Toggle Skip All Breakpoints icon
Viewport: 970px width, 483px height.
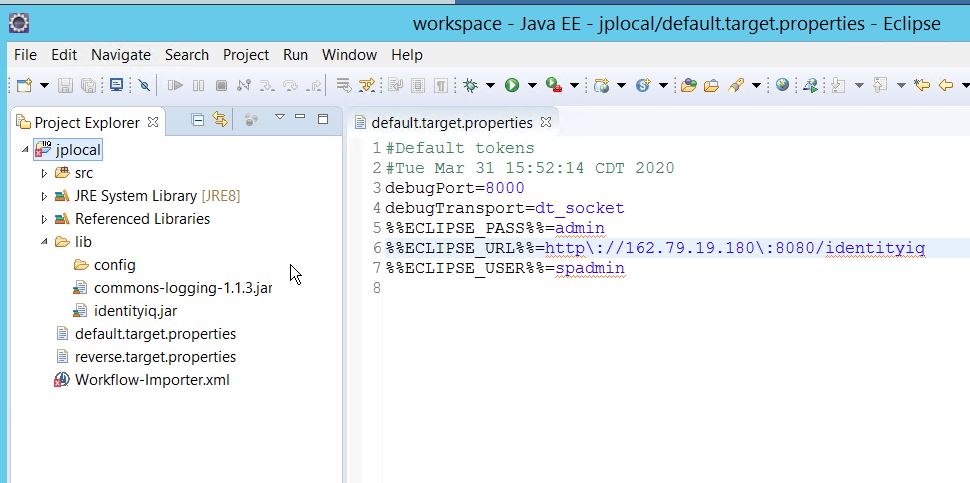point(144,85)
